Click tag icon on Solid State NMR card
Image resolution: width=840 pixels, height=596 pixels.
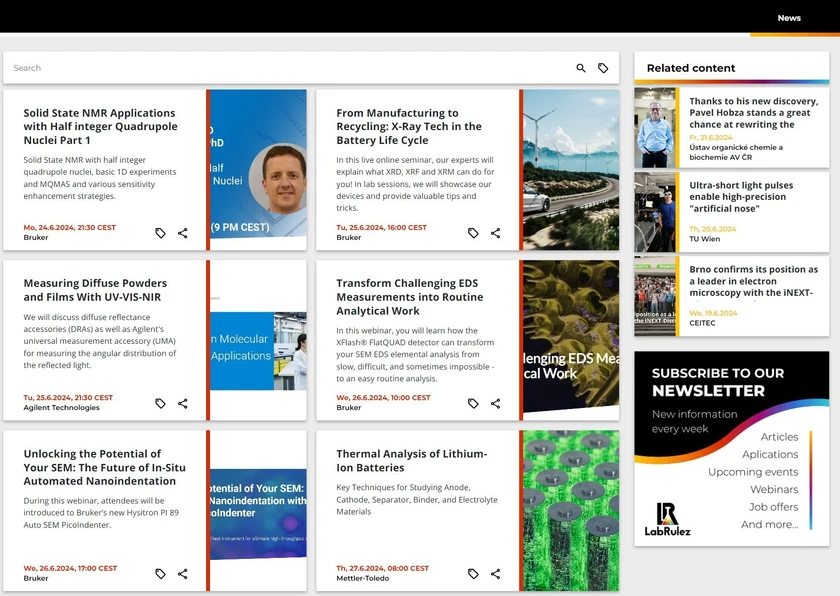click(x=160, y=233)
